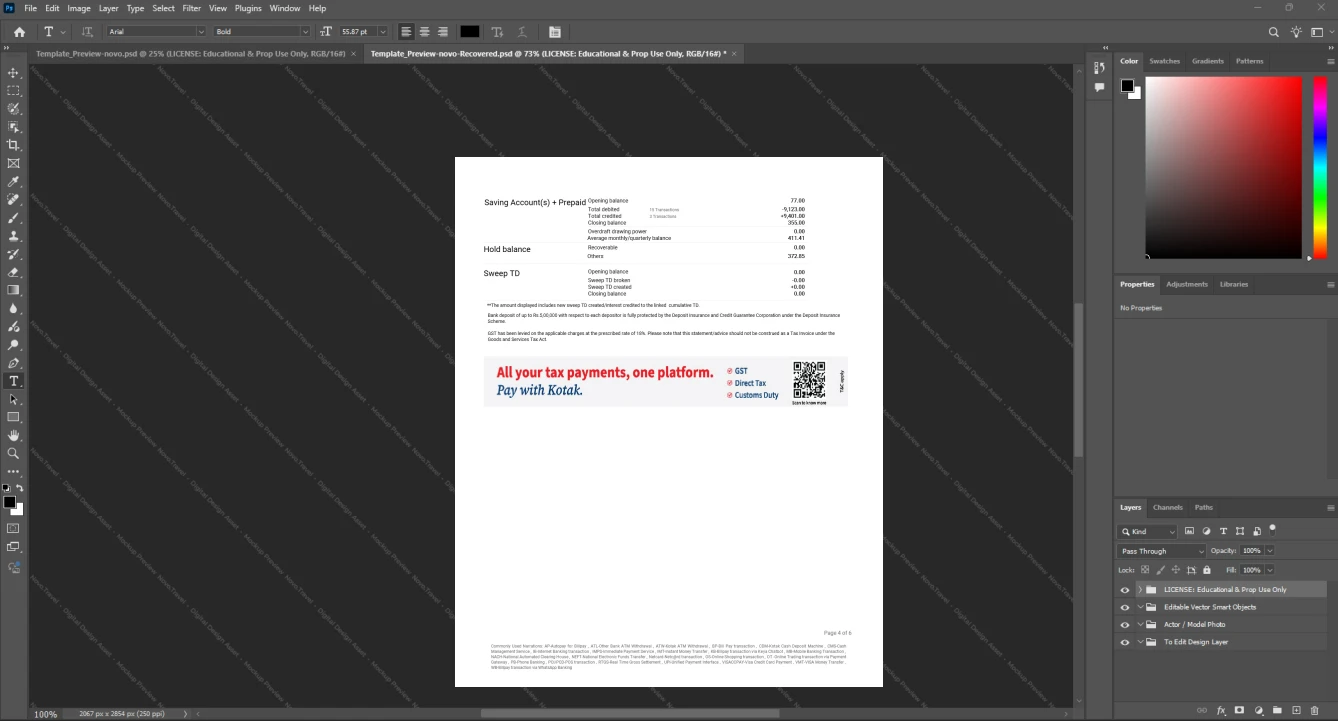Image resolution: width=1338 pixels, height=721 pixels.
Task: Hide the 'To Edit Design Layer' group
Action: click(1125, 642)
